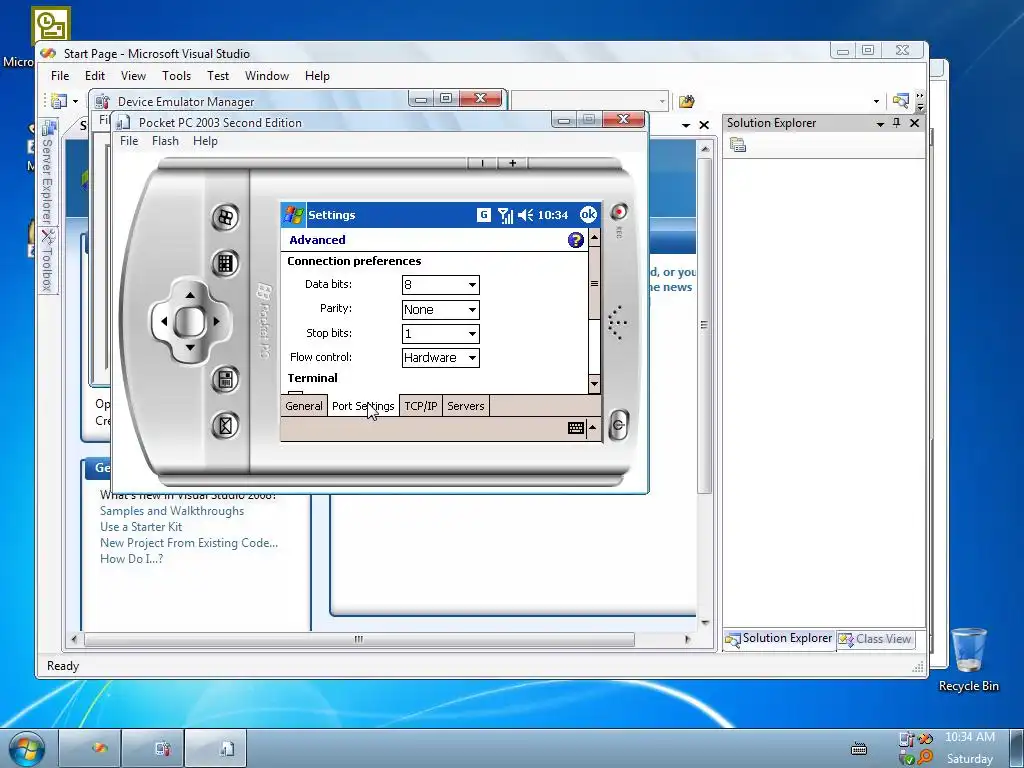
Task: Click the emulator Contacts hardware button below D-pad
Action: [x=225, y=379]
